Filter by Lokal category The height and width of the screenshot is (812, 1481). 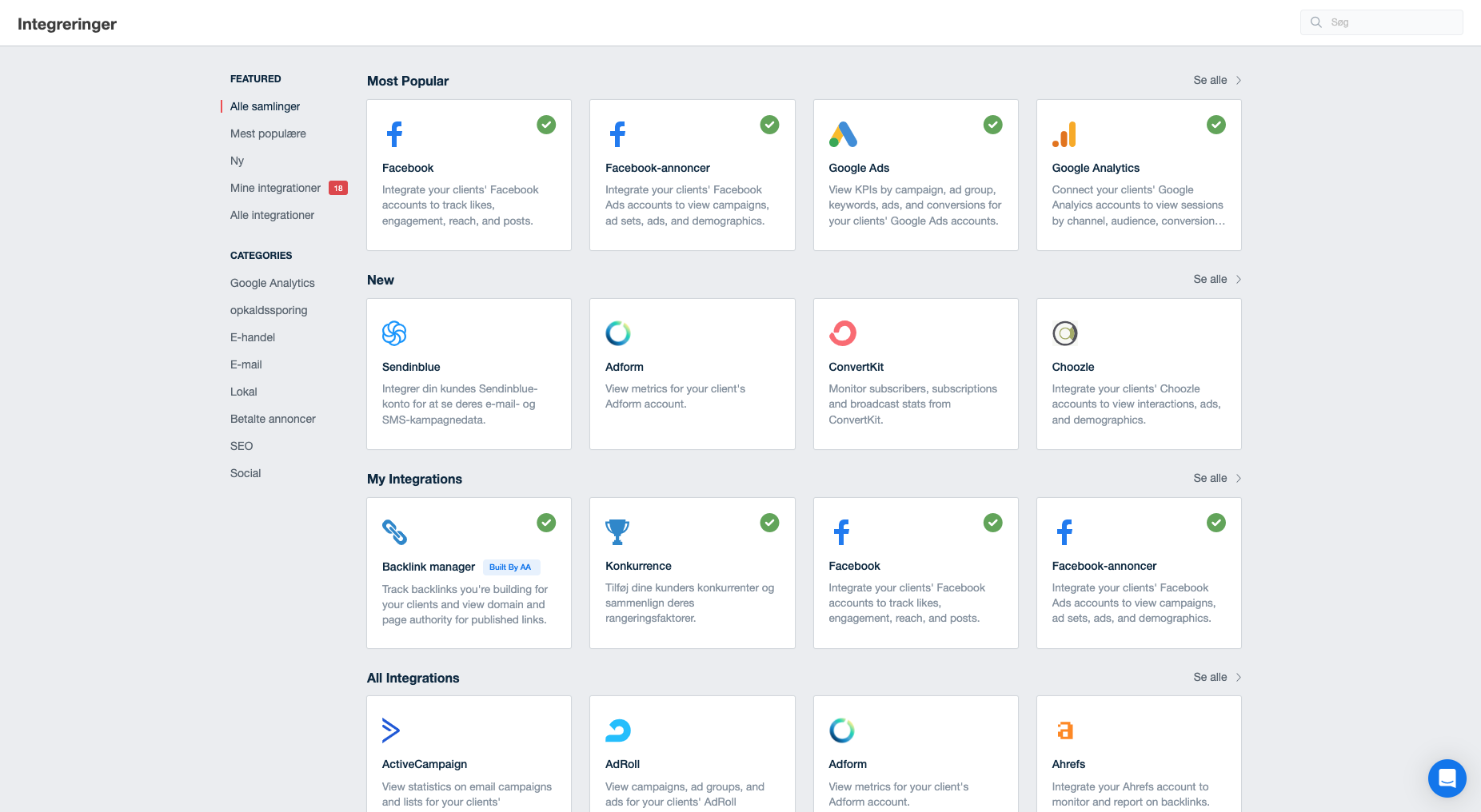pyautogui.click(x=244, y=392)
